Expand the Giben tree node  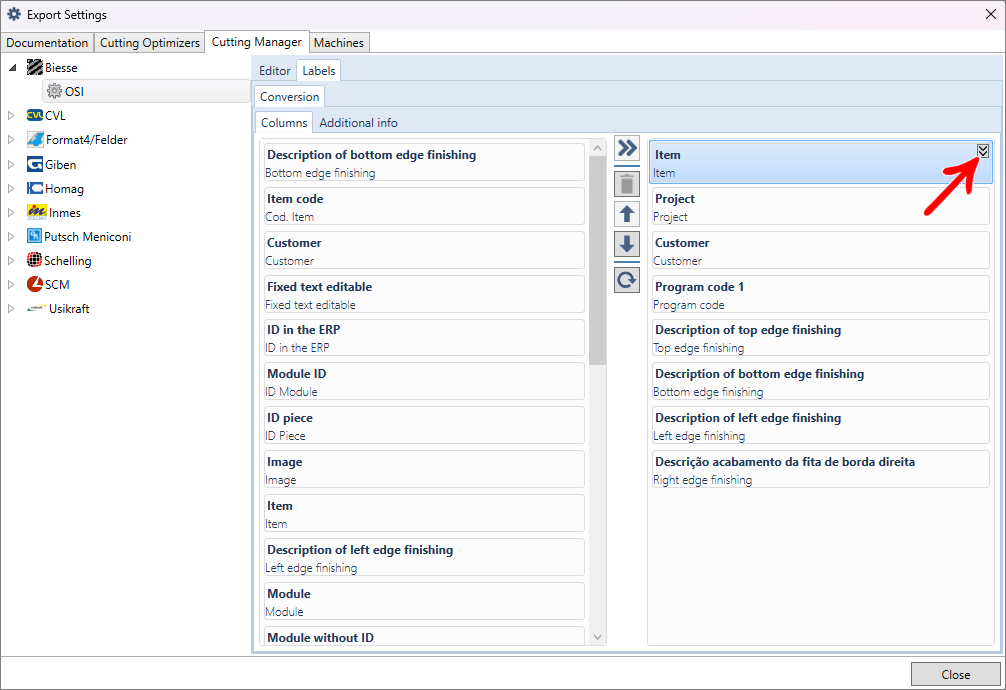[x=11, y=164]
